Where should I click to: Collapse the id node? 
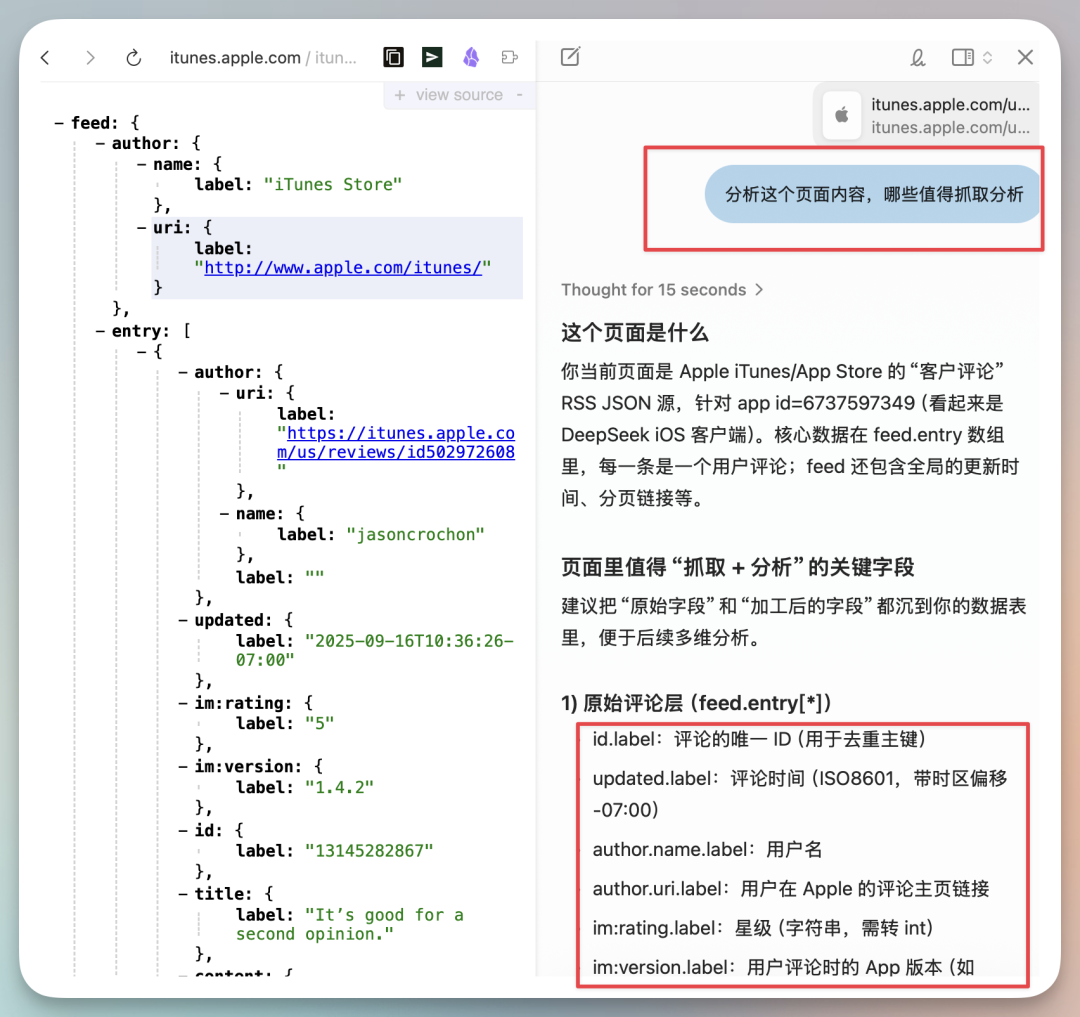183,830
